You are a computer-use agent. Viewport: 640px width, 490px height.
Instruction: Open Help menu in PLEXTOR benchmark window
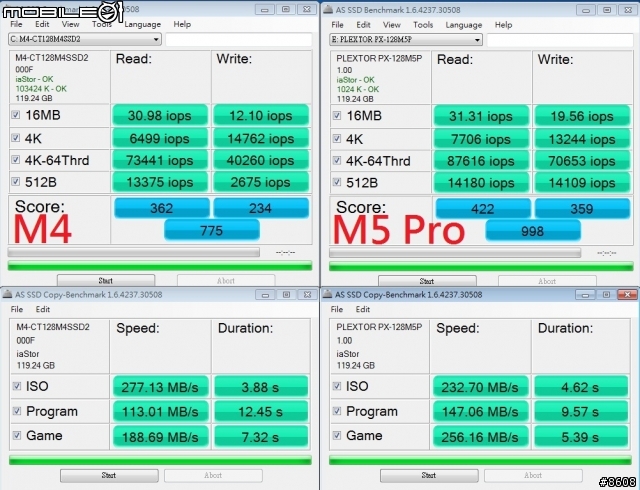[x=503, y=24]
